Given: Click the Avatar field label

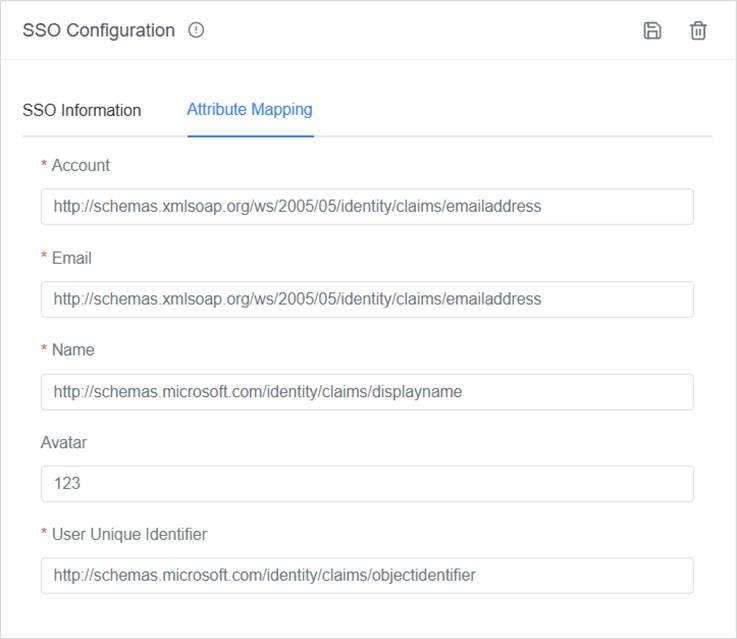Looking at the screenshot, I should [x=64, y=442].
